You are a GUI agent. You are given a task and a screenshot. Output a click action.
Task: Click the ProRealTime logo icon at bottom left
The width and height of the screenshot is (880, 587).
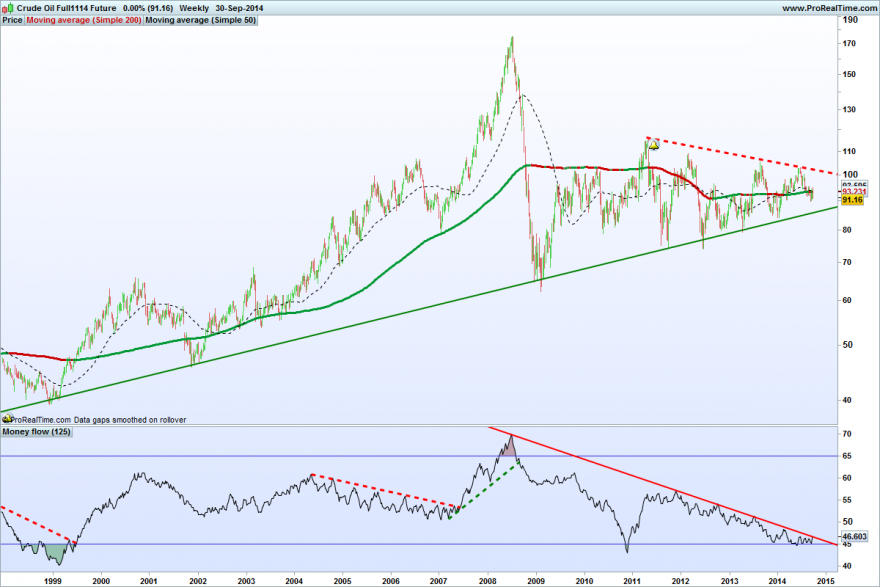pos(7,419)
